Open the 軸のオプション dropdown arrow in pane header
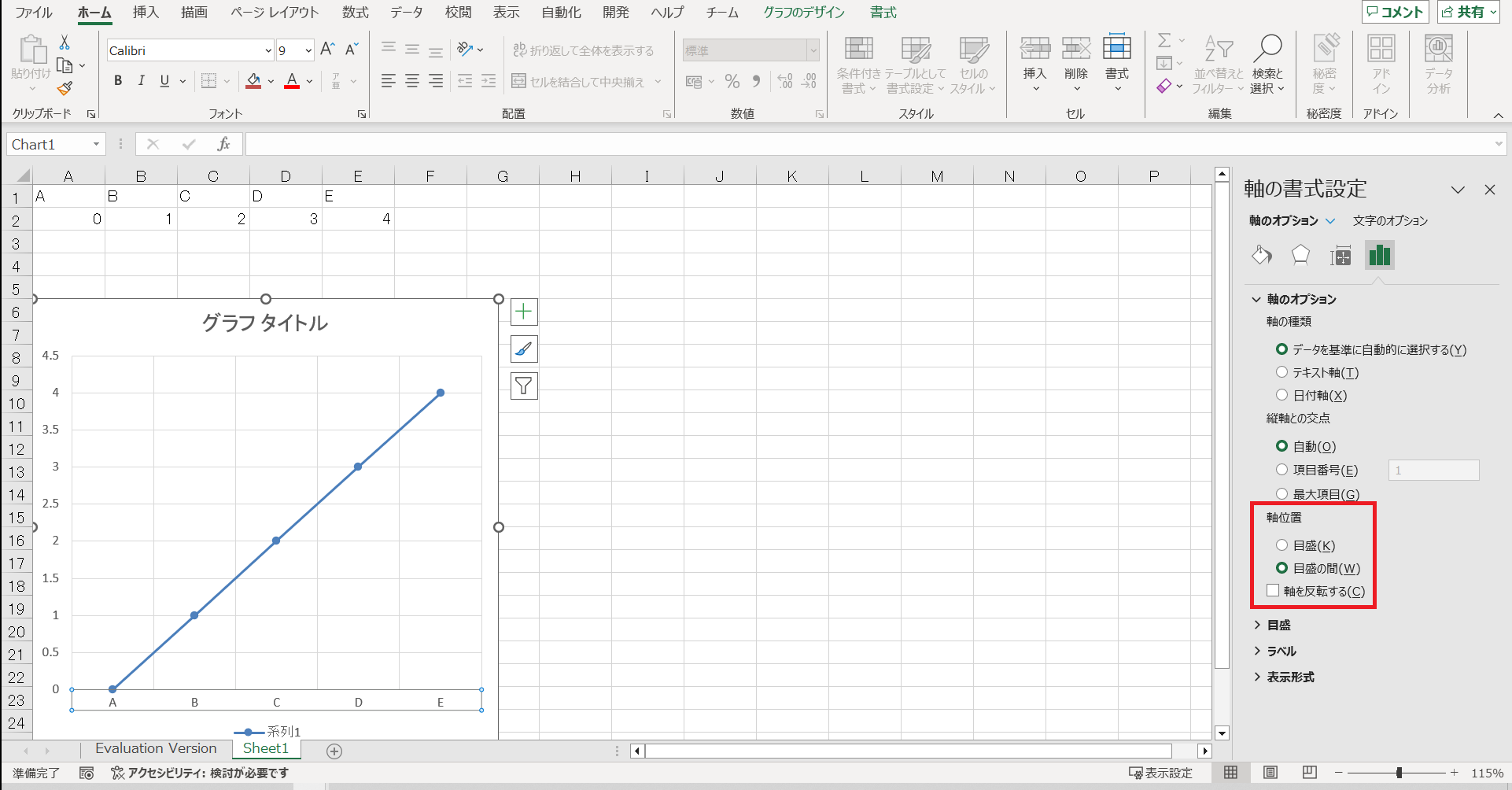 [1330, 221]
